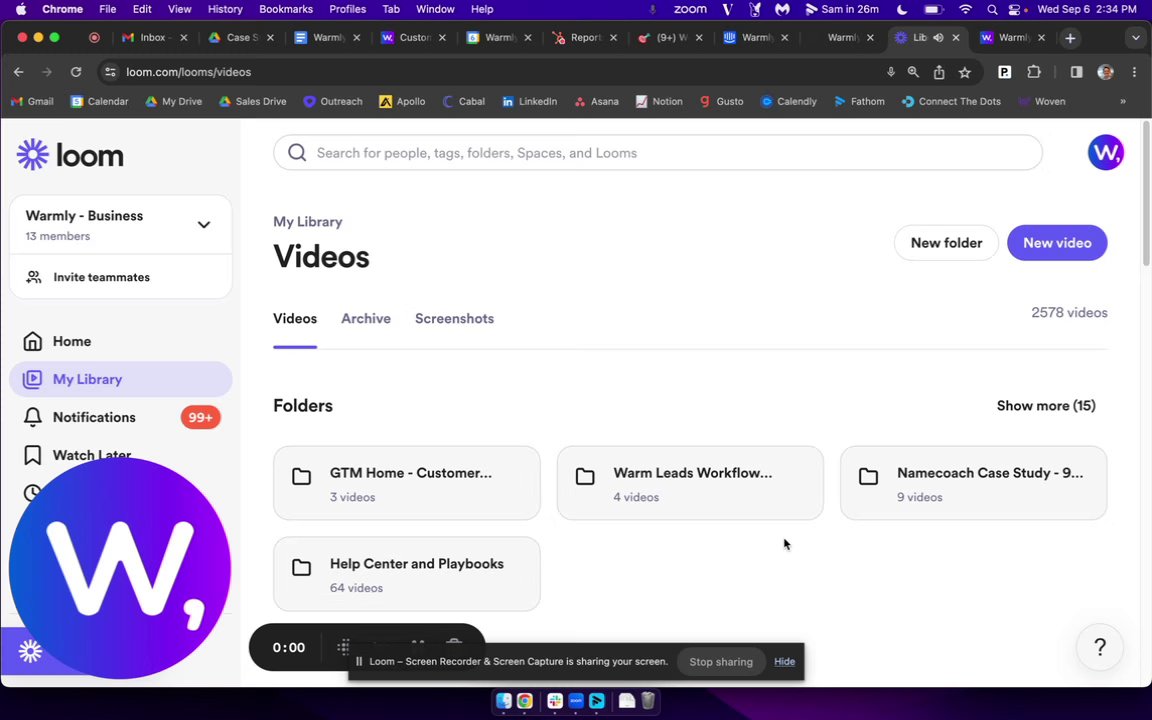Open the Asana bookmark

[597, 101]
